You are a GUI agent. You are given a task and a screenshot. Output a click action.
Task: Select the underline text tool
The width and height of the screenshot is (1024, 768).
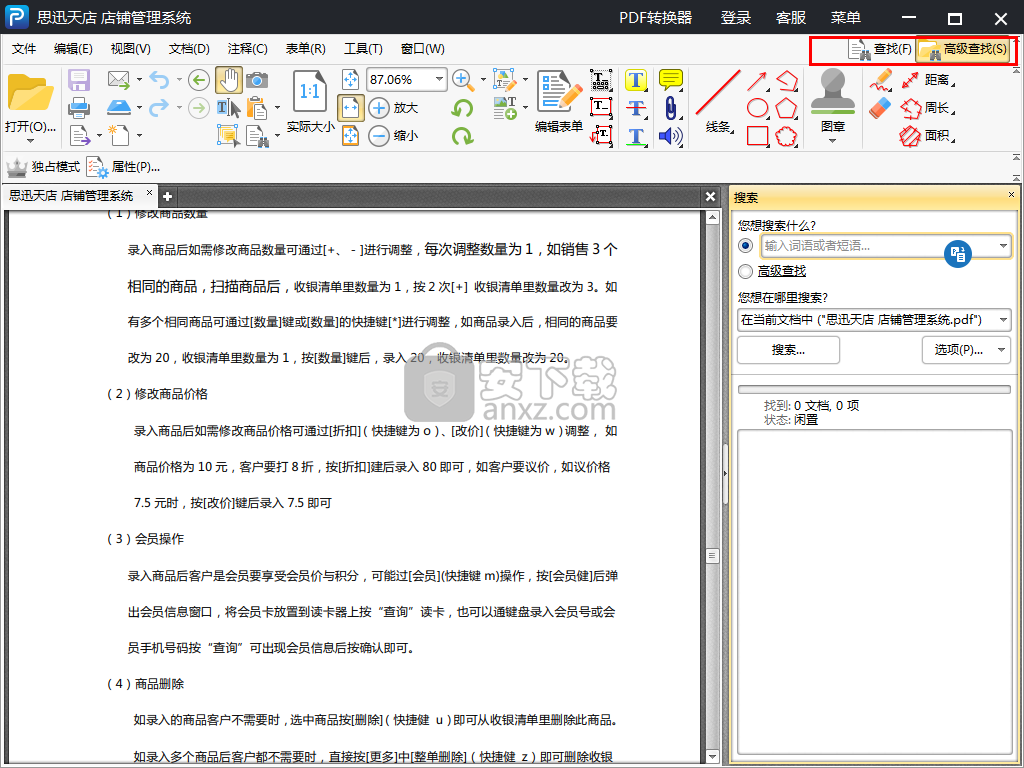(x=635, y=136)
